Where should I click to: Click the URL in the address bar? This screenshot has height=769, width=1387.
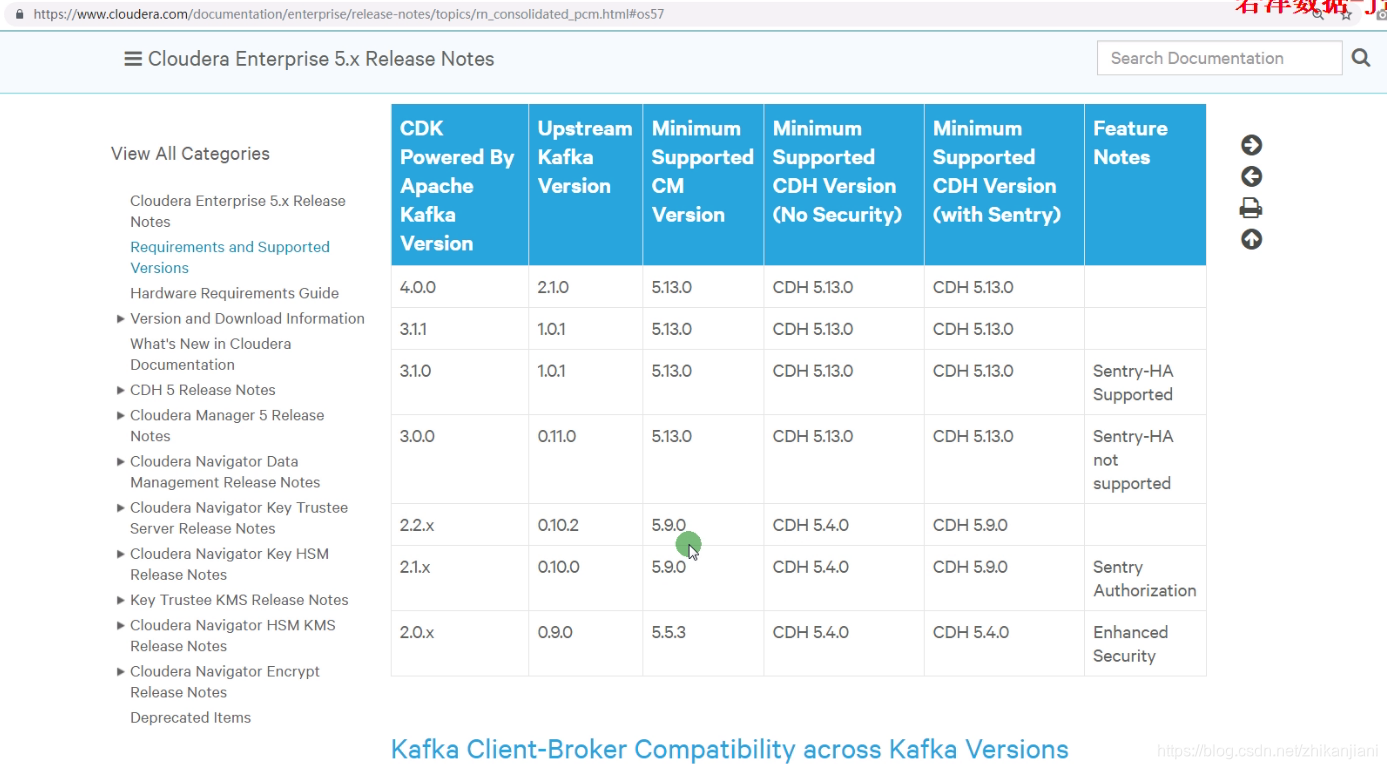point(348,14)
